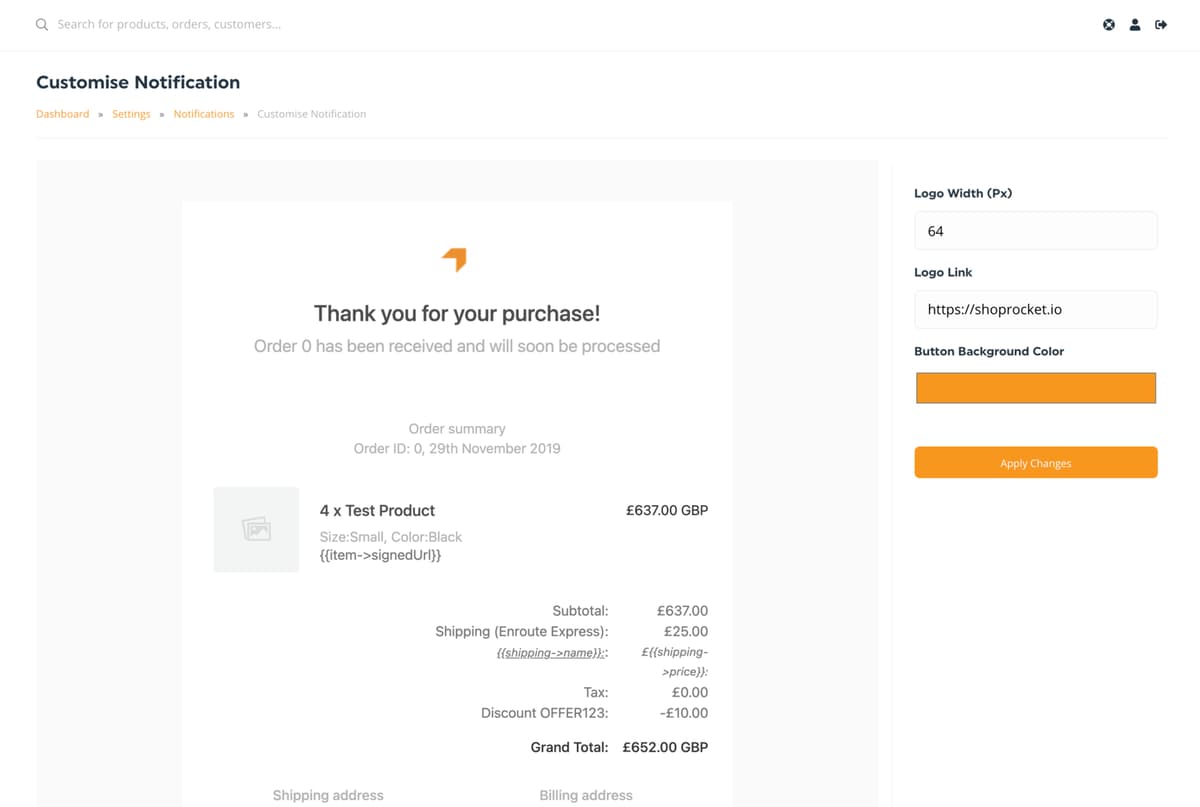The width and height of the screenshot is (1200, 807).
Task: Focus the Logo Link input field
Action: pos(1036,309)
